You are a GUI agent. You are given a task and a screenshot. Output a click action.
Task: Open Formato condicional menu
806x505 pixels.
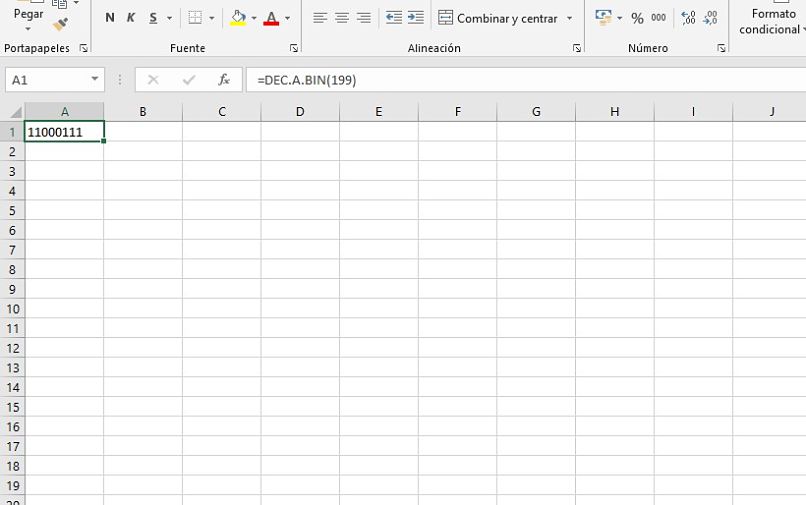pos(771,22)
